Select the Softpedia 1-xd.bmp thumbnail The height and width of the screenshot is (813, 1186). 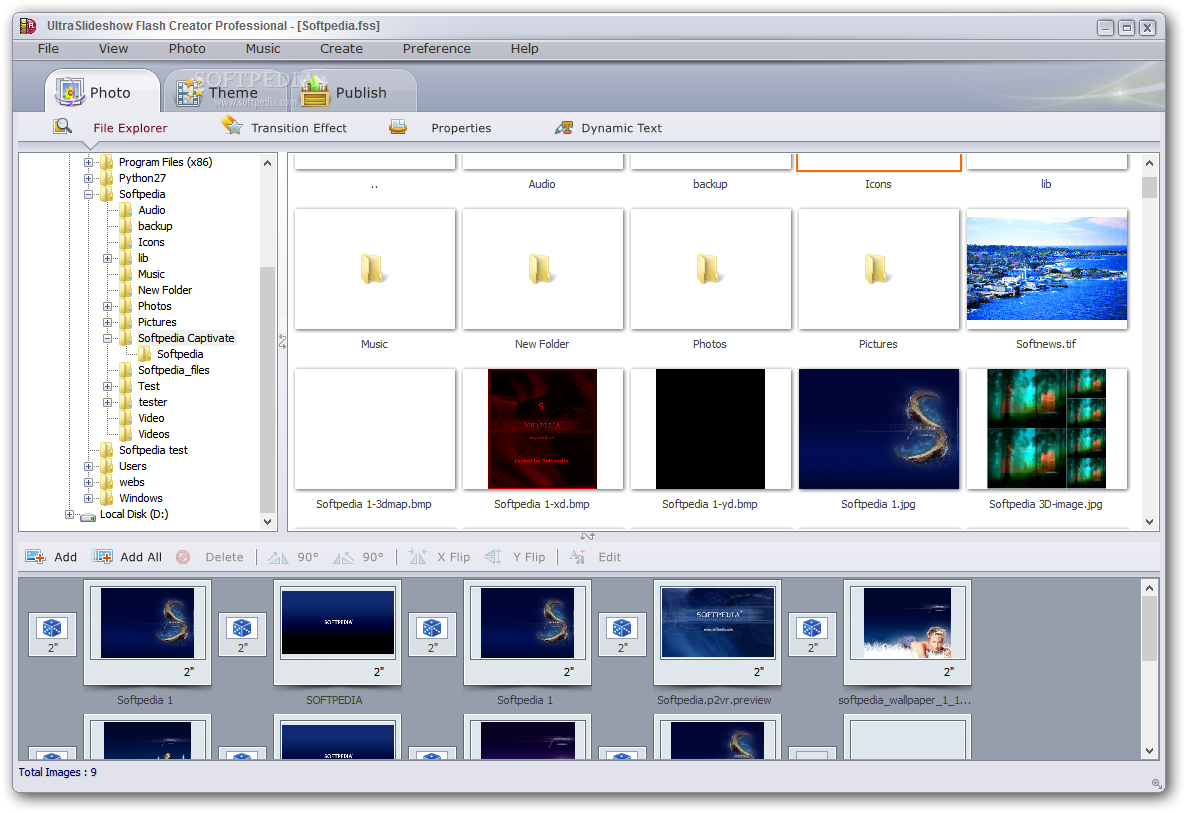tap(542, 429)
